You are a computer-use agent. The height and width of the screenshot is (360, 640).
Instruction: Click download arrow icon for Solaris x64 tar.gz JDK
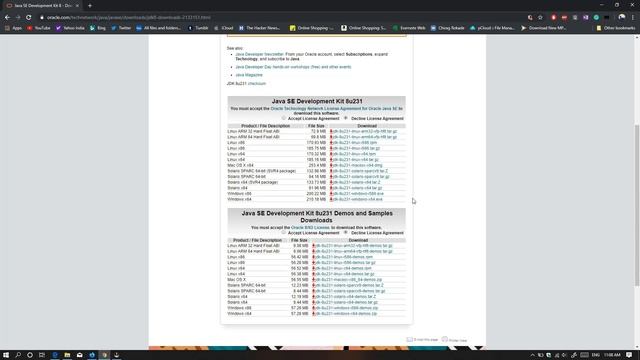click(x=331, y=188)
